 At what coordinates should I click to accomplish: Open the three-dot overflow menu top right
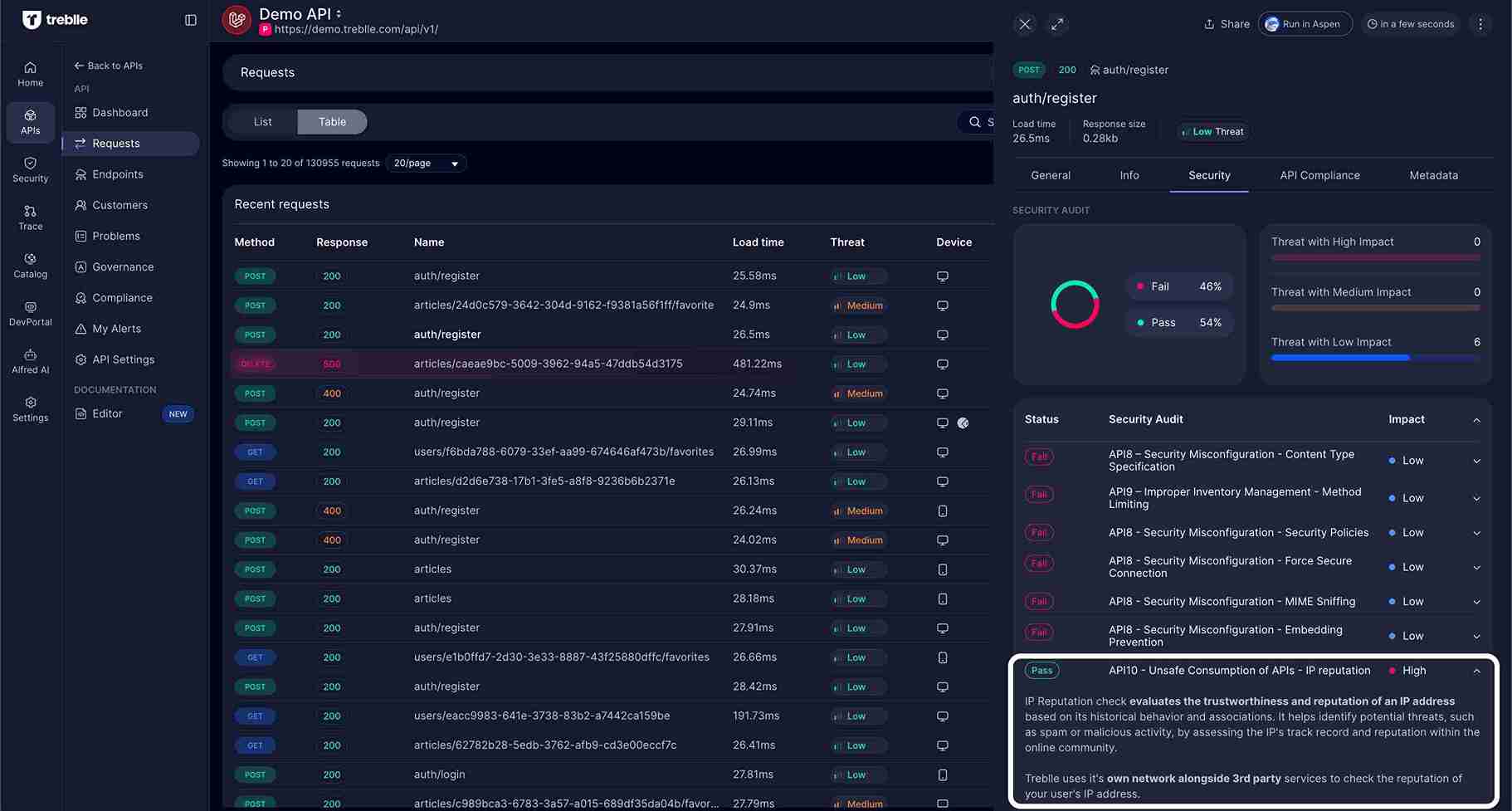[1480, 24]
